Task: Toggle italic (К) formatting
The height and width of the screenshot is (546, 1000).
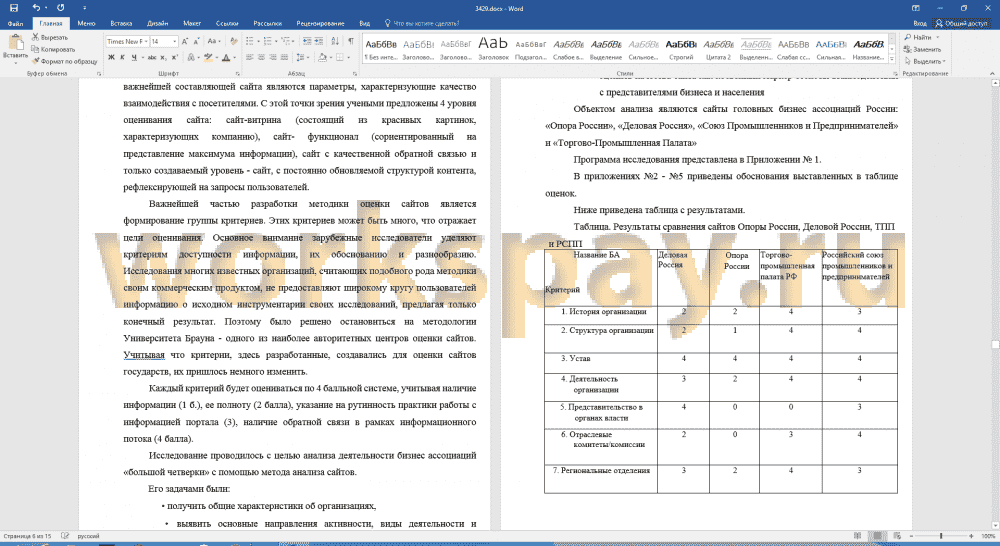Action: coord(122,57)
